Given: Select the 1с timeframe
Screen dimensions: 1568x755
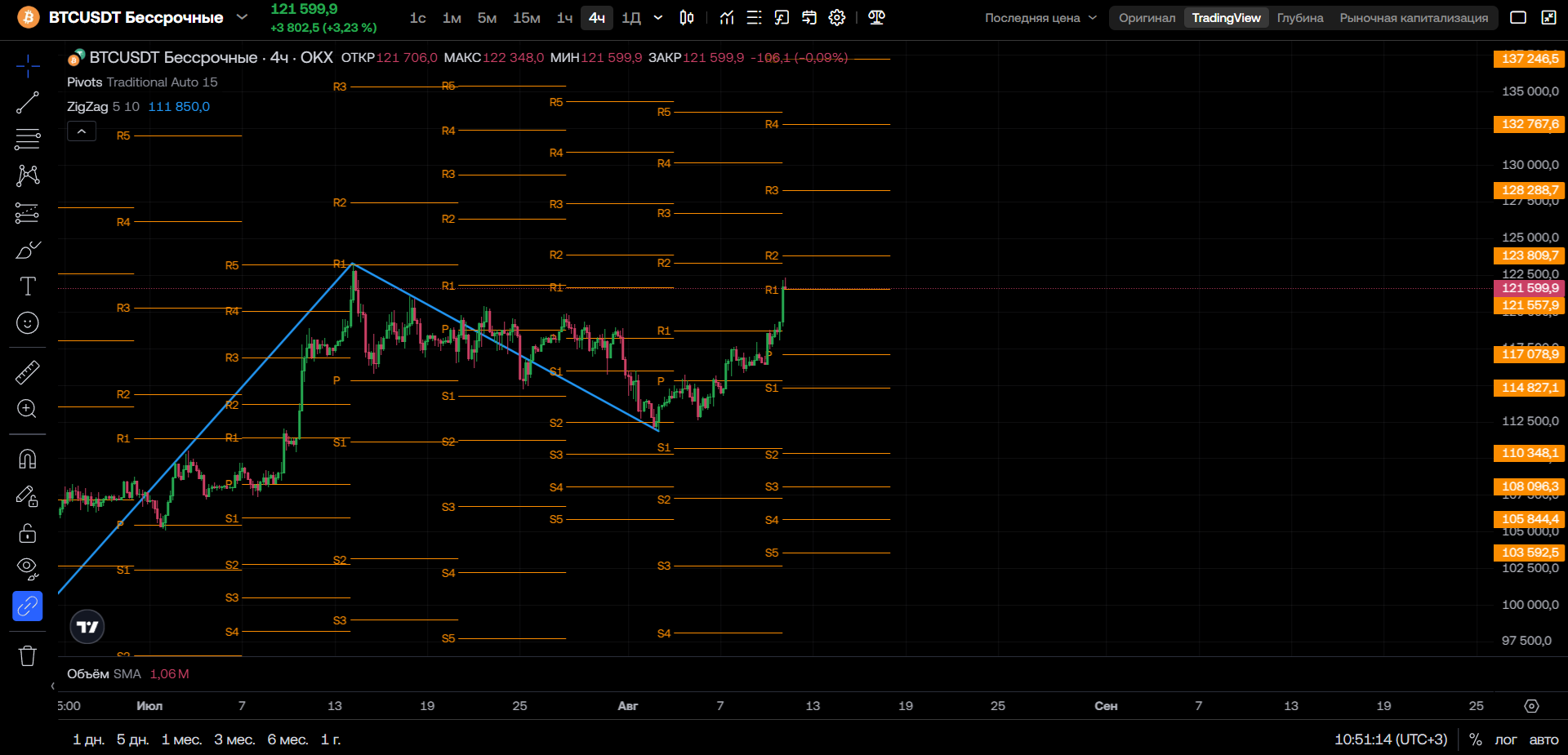Looking at the screenshot, I should point(418,18).
